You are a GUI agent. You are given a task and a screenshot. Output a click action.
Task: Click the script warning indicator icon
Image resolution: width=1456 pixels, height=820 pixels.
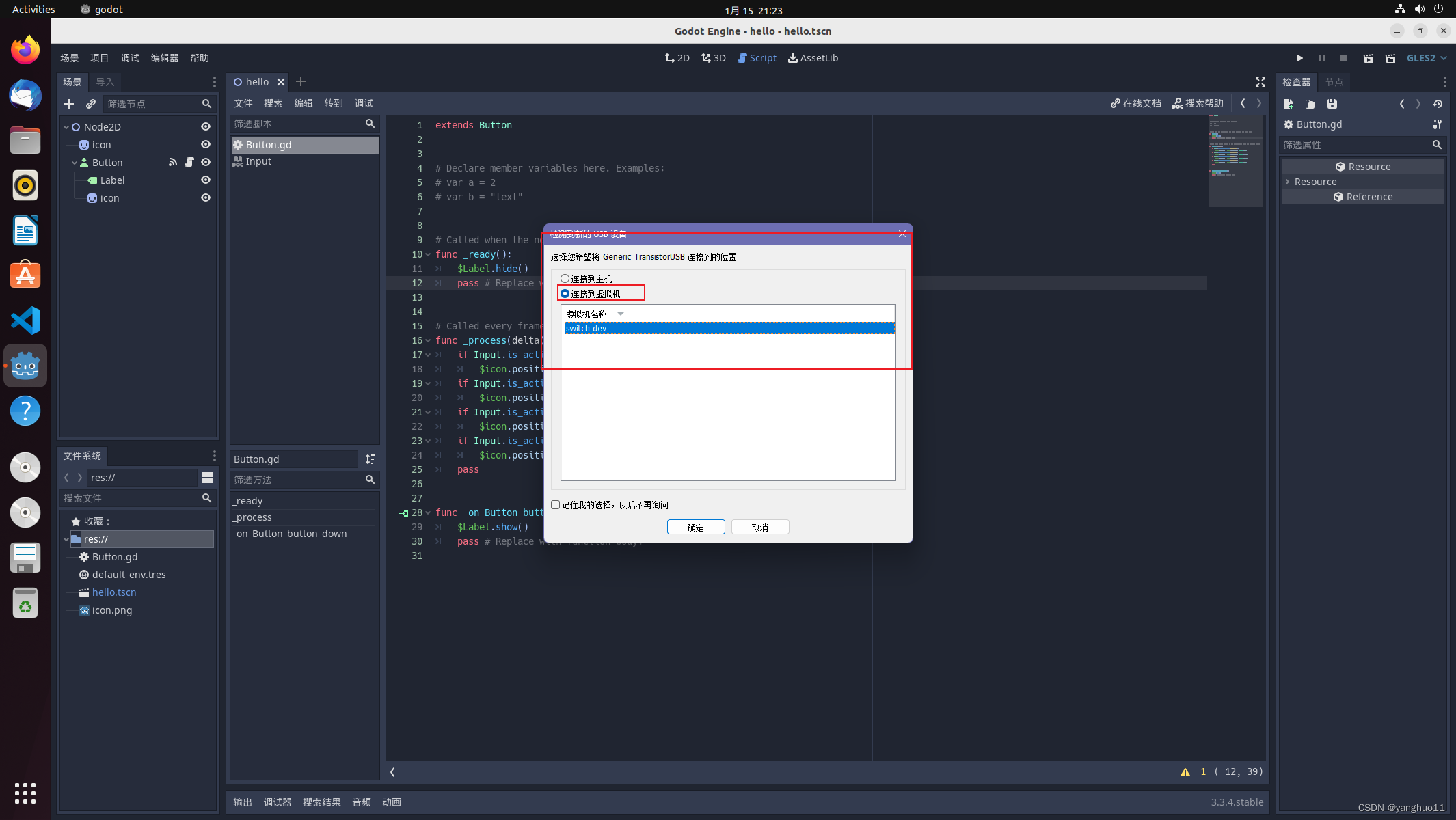(x=1185, y=772)
